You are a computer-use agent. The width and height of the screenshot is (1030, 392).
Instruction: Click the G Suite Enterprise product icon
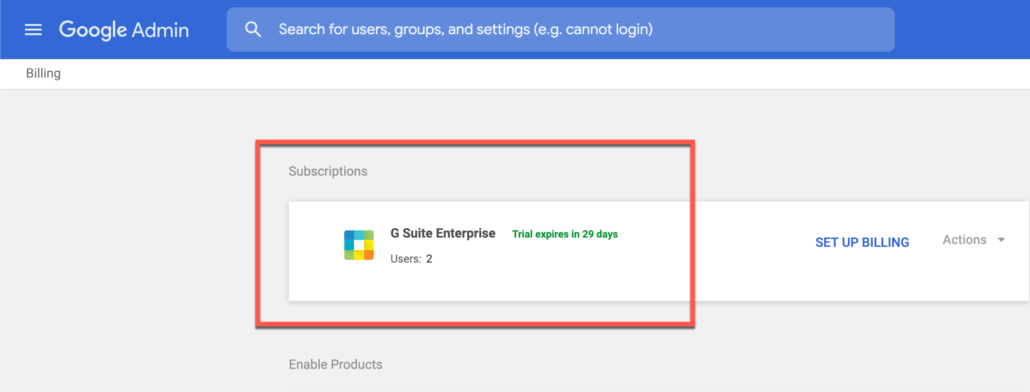[359, 245]
